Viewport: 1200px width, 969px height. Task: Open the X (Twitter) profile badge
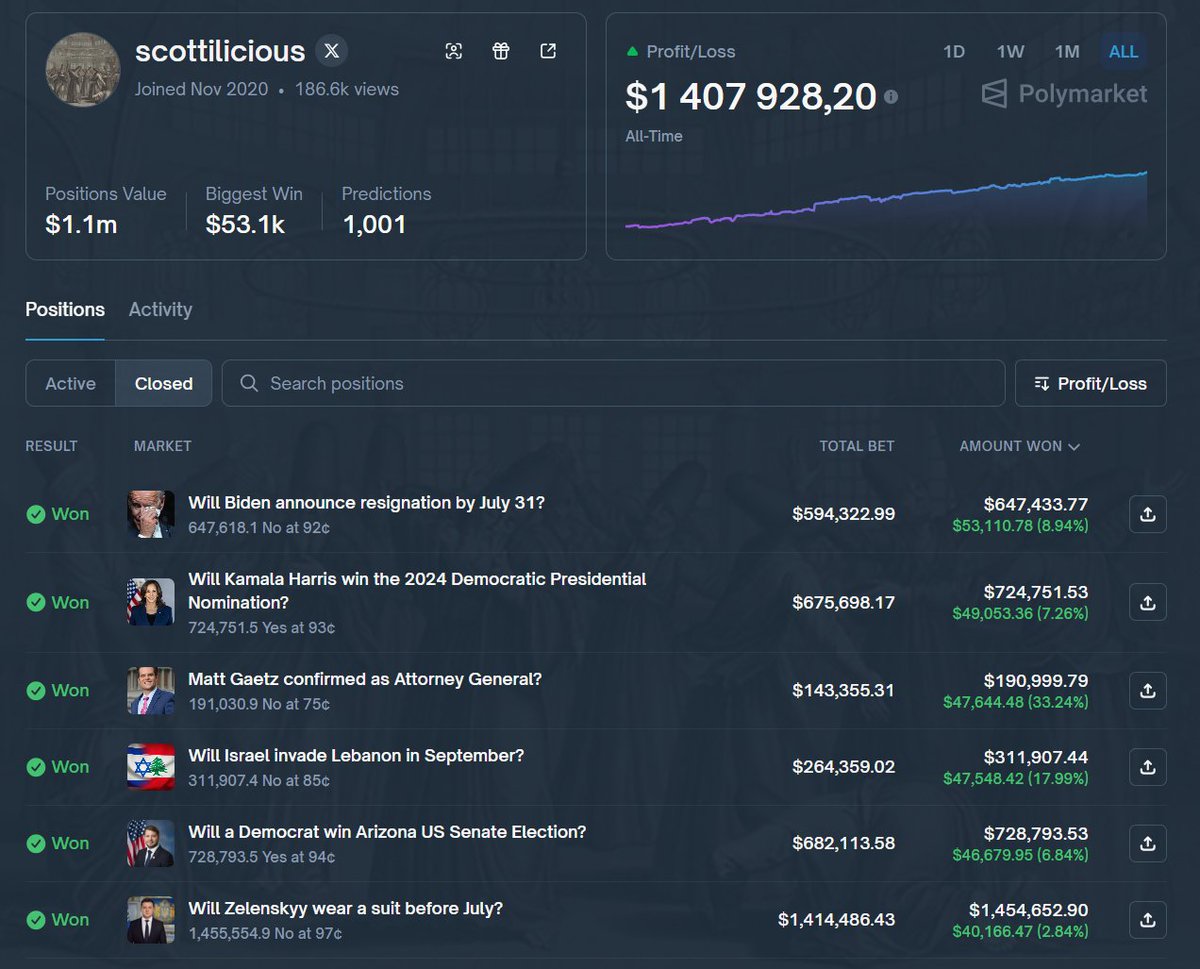332,51
